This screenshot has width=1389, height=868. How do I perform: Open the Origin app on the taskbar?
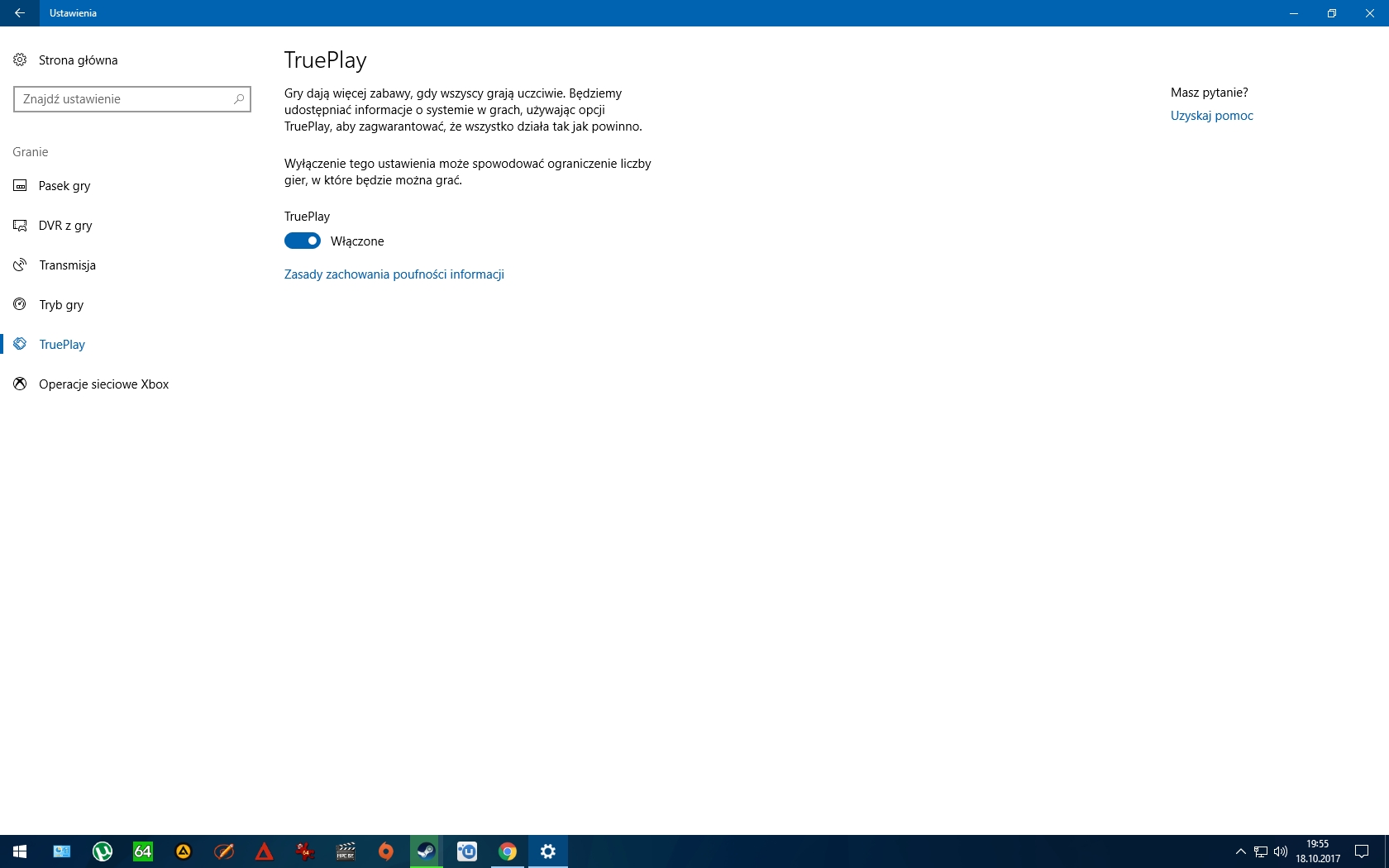[x=386, y=851]
